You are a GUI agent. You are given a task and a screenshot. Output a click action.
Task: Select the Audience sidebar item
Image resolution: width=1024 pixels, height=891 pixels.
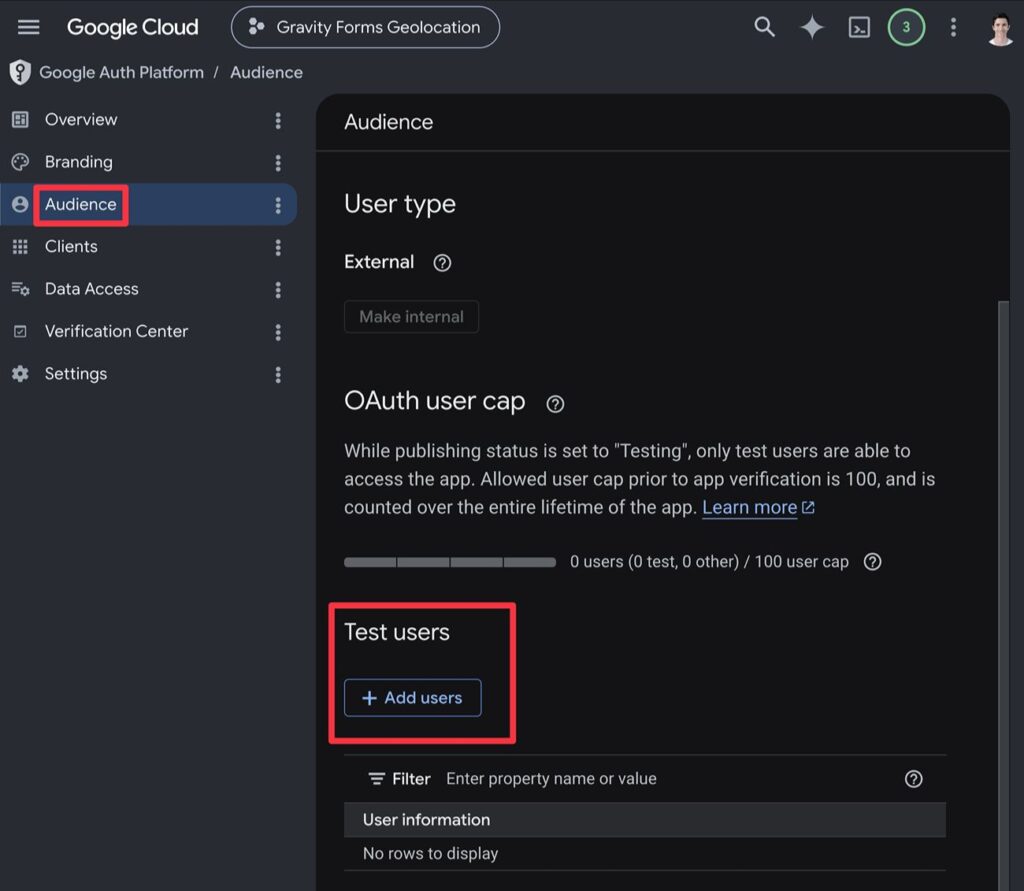[x=148, y=204]
